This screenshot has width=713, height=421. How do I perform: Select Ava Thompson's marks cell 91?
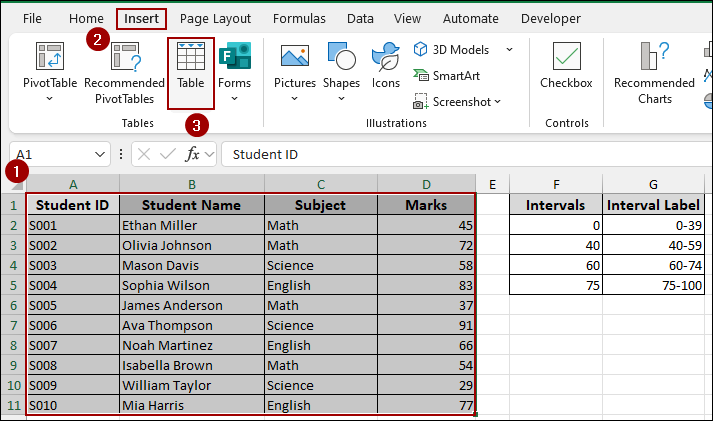click(427, 325)
